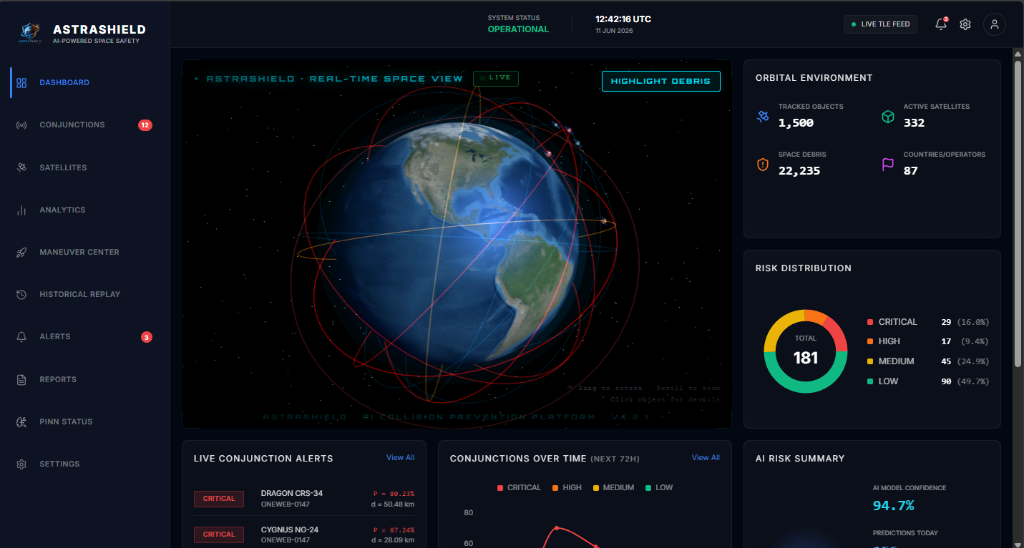Screen dimensions: 1024x548
Task: Click the Maneuver Center rocket icon
Action: click(x=22, y=252)
